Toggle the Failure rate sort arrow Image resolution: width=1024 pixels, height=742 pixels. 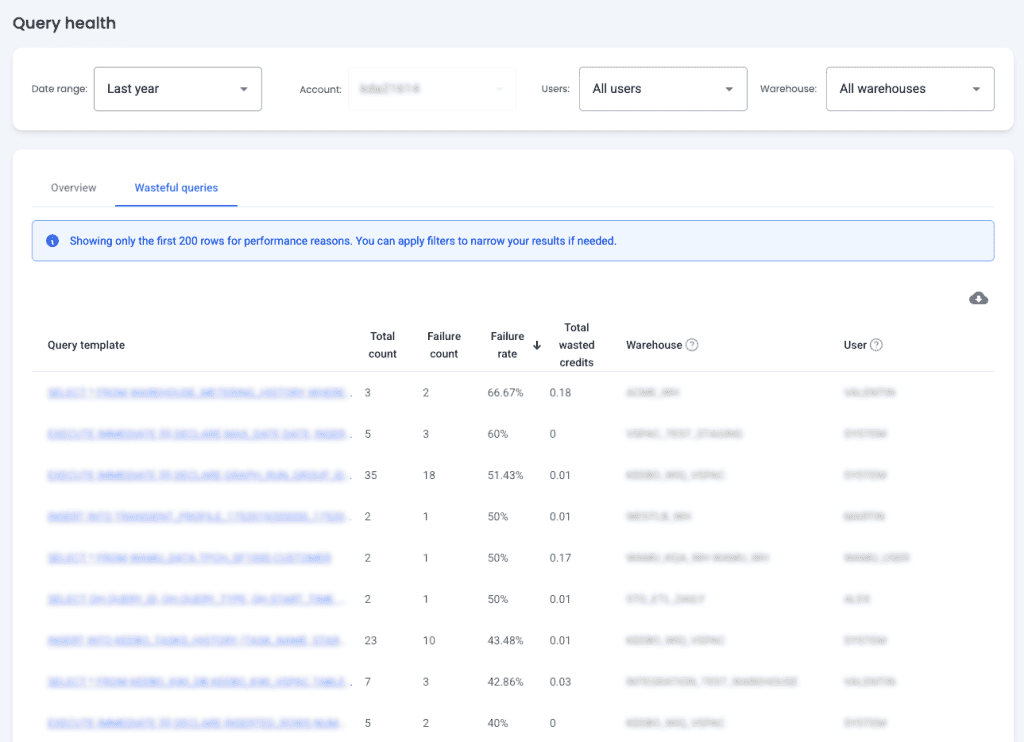[x=537, y=346]
